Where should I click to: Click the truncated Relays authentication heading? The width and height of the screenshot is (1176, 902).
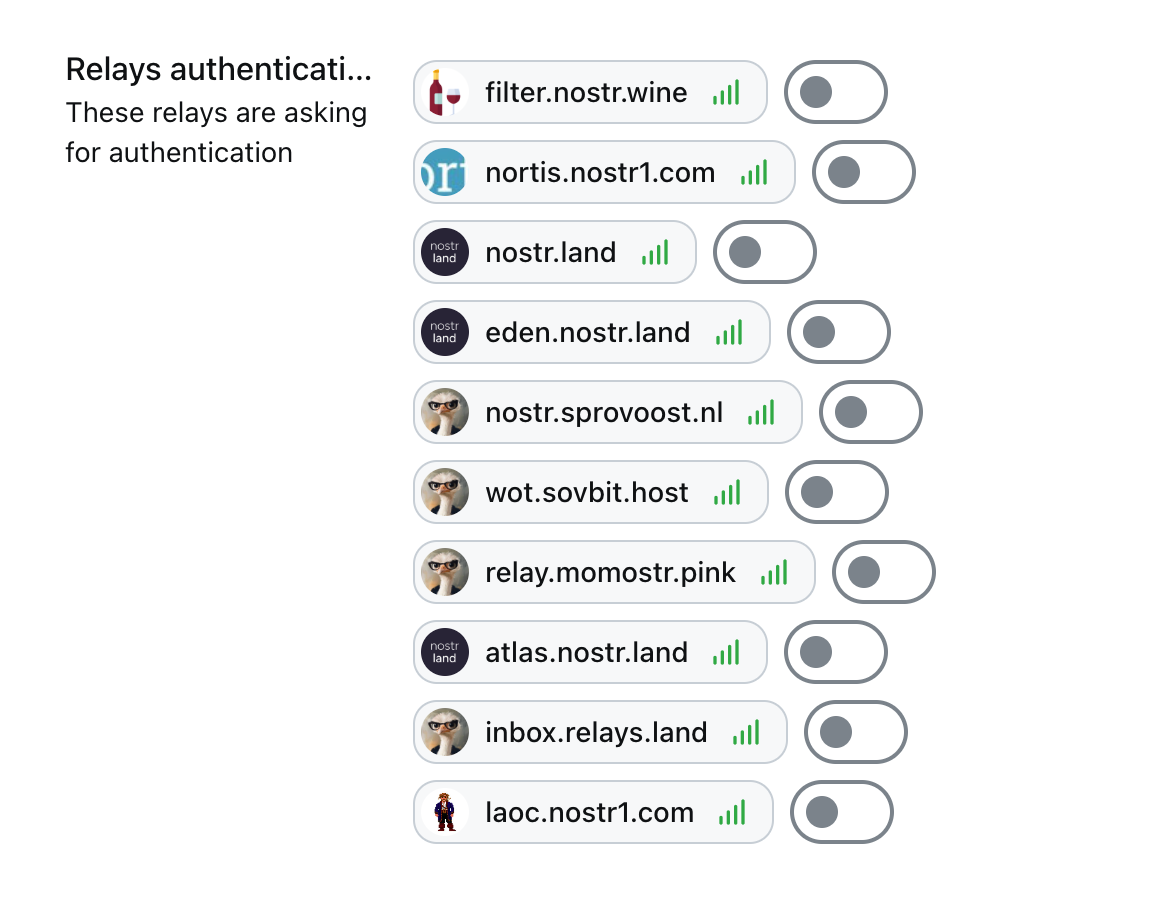click(218, 70)
